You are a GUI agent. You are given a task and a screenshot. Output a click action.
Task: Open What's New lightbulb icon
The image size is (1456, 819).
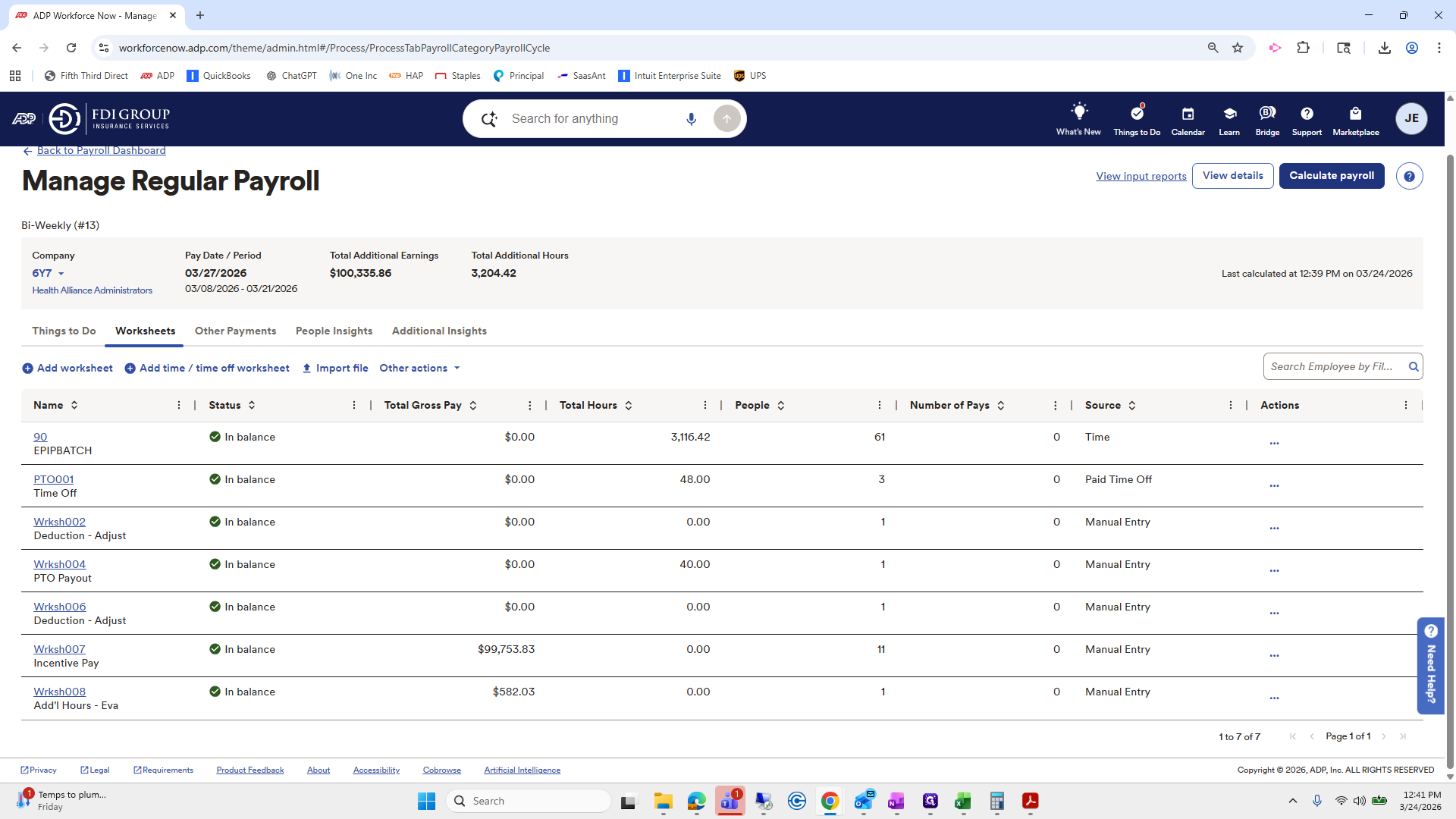click(x=1078, y=113)
